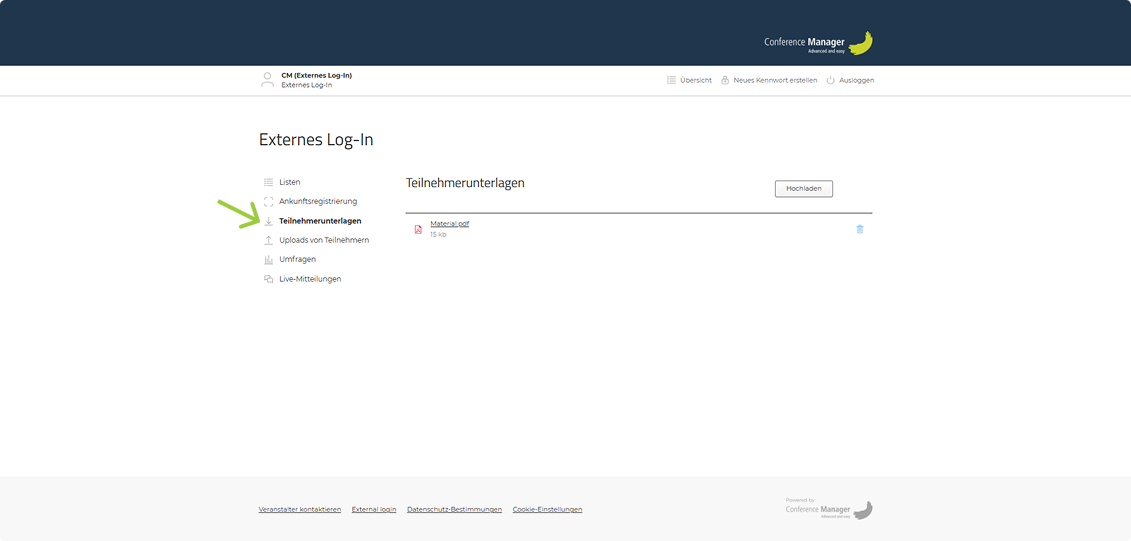This screenshot has width=1131, height=541.
Task: Open Uploads von Teilnehmern
Action: [x=324, y=240]
